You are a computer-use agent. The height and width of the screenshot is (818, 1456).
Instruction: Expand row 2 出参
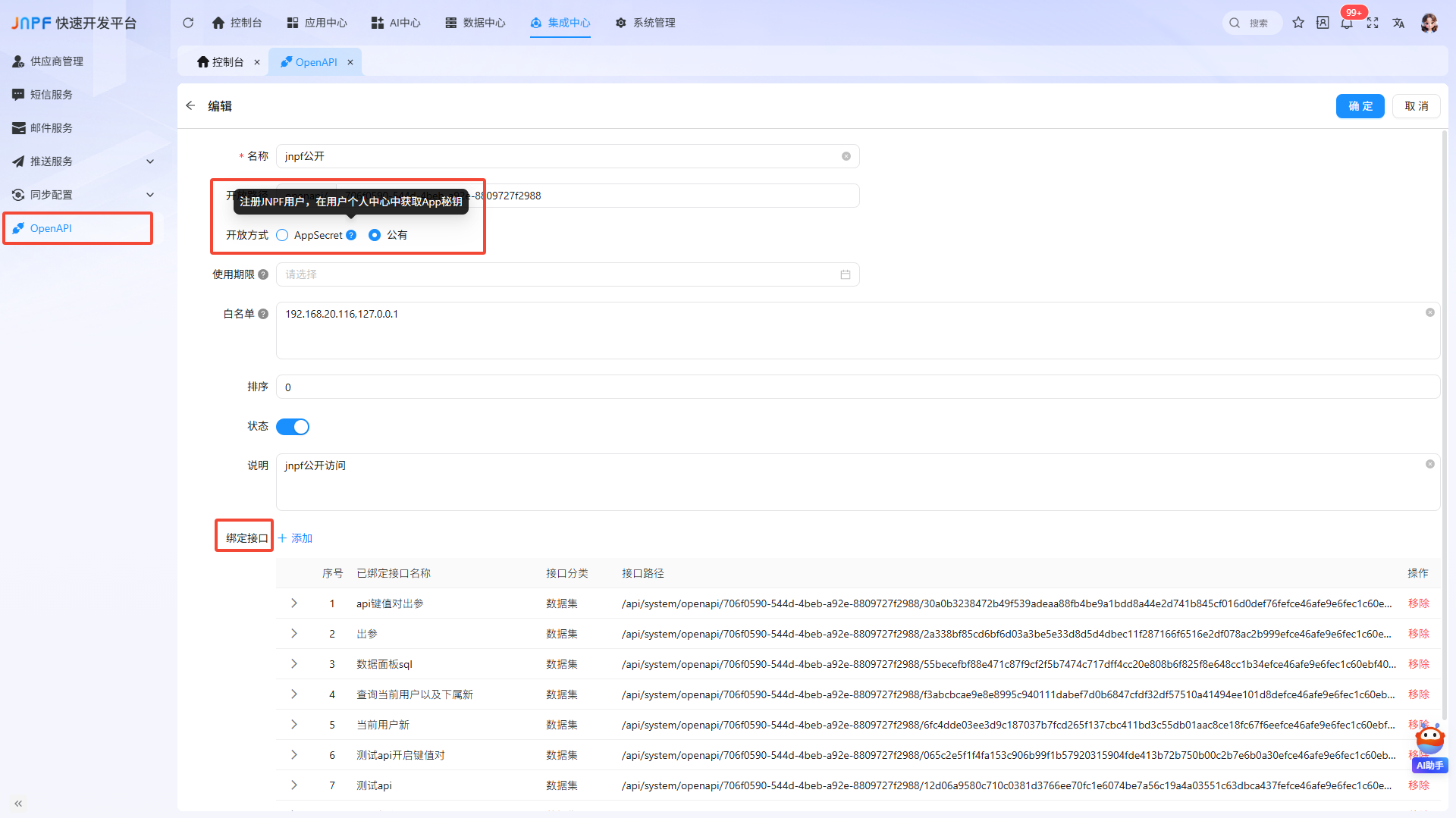point(294,634)
